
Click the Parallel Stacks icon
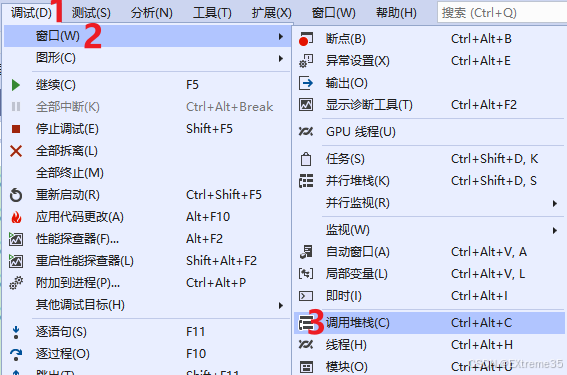[306, 181]
